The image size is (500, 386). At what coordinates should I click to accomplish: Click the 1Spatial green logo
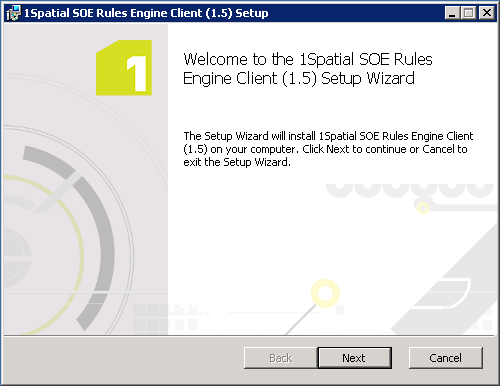tap(124, 68)
